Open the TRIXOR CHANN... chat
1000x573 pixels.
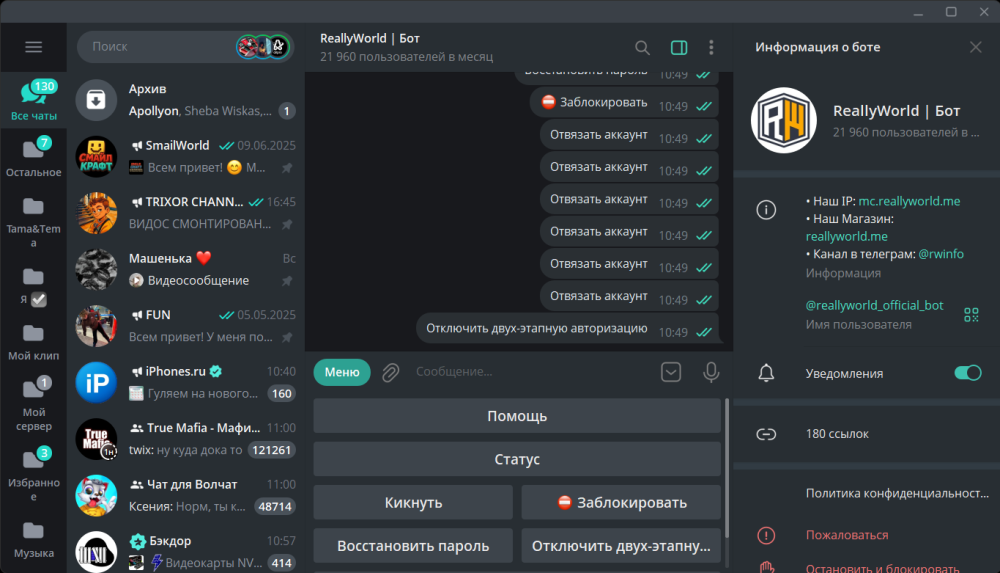point(186,212)
